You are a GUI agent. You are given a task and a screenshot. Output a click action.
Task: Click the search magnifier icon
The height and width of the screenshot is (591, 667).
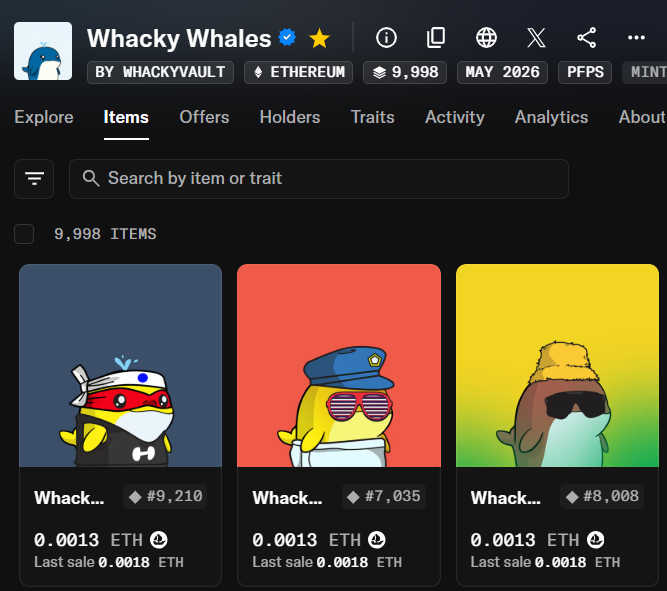coord(91,178)
